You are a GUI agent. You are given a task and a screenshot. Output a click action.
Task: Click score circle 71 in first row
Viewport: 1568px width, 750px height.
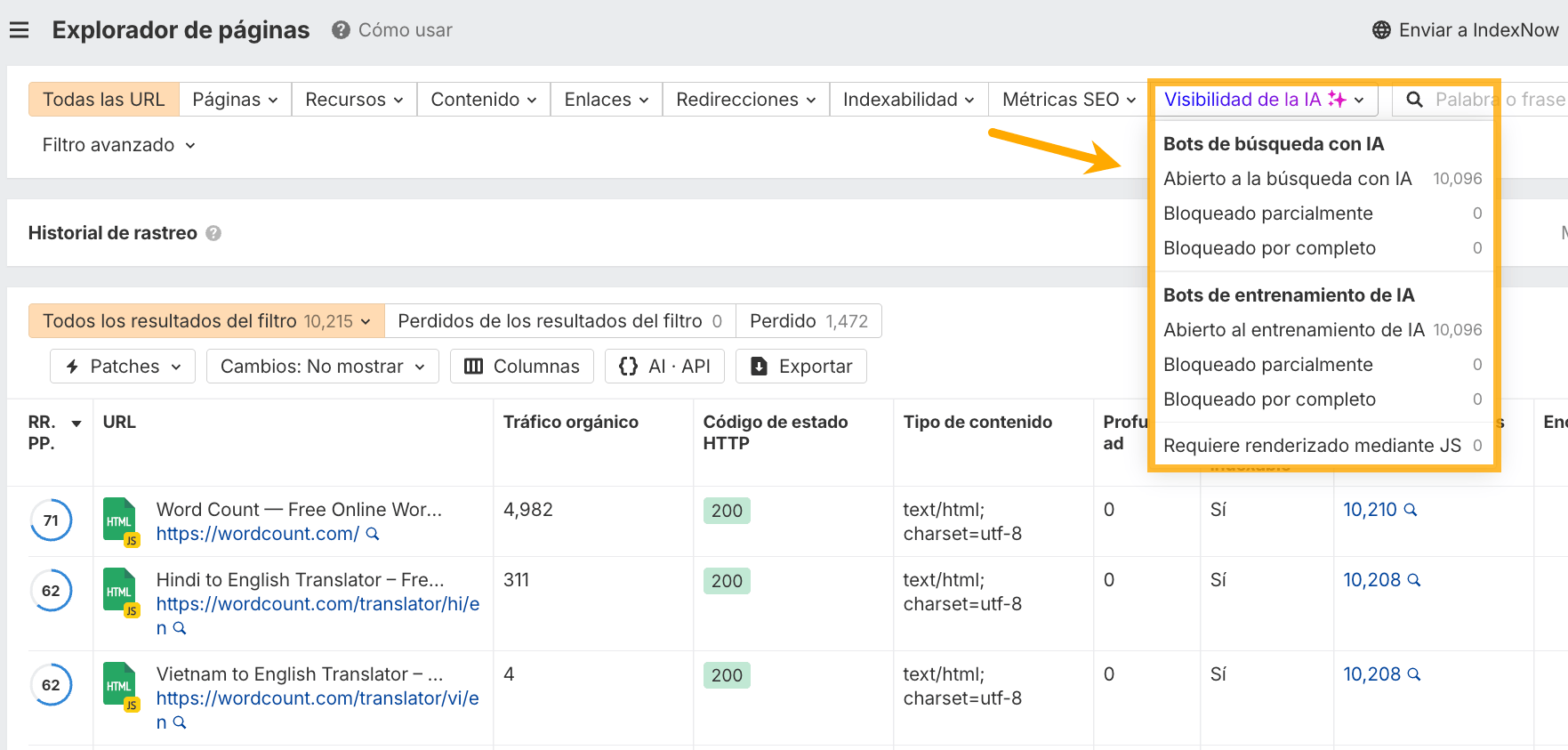coord(51,520)
